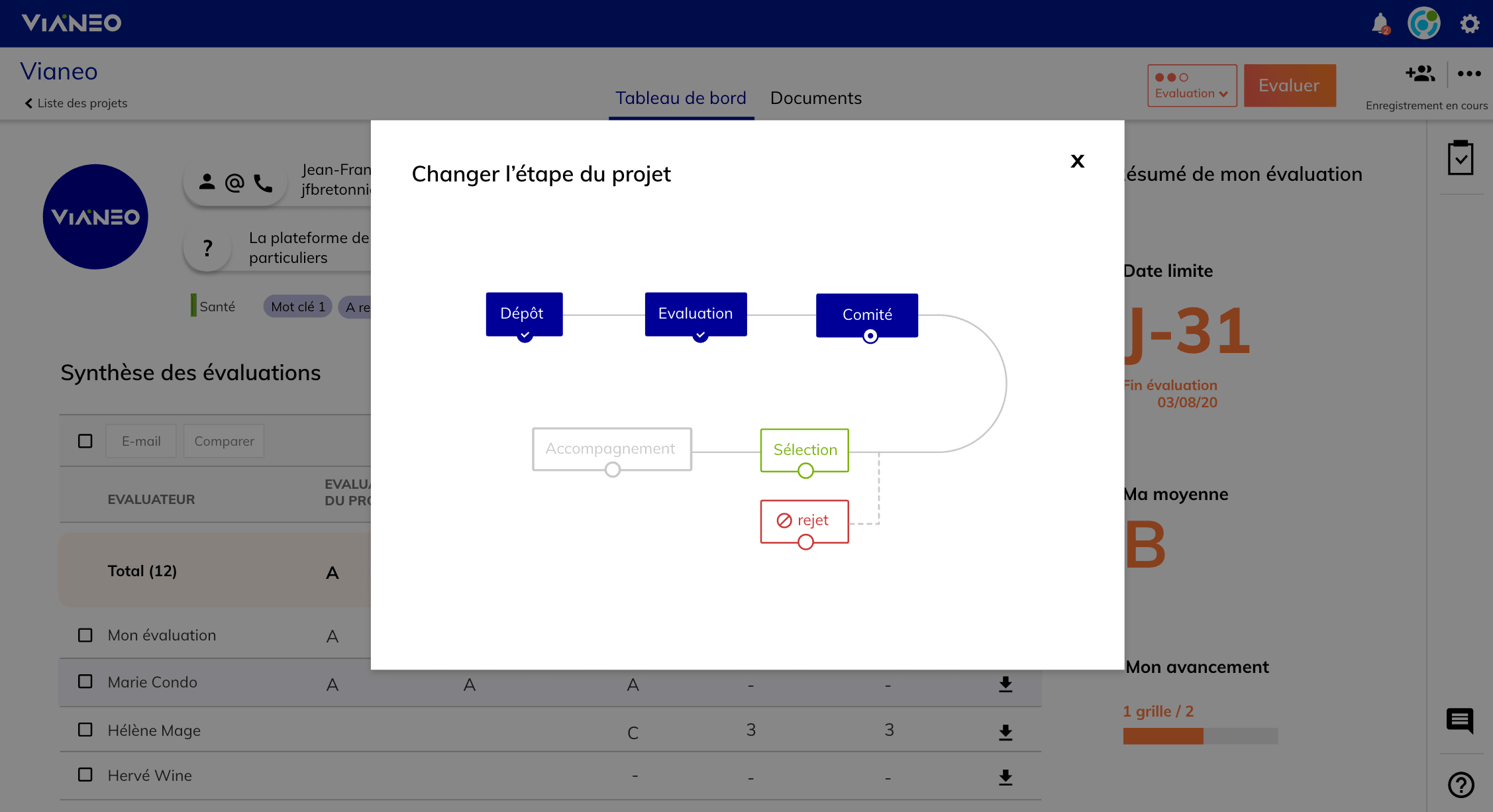Open the notifications bell
This screenshot has height=812, width=1493.
[1380, 24]
